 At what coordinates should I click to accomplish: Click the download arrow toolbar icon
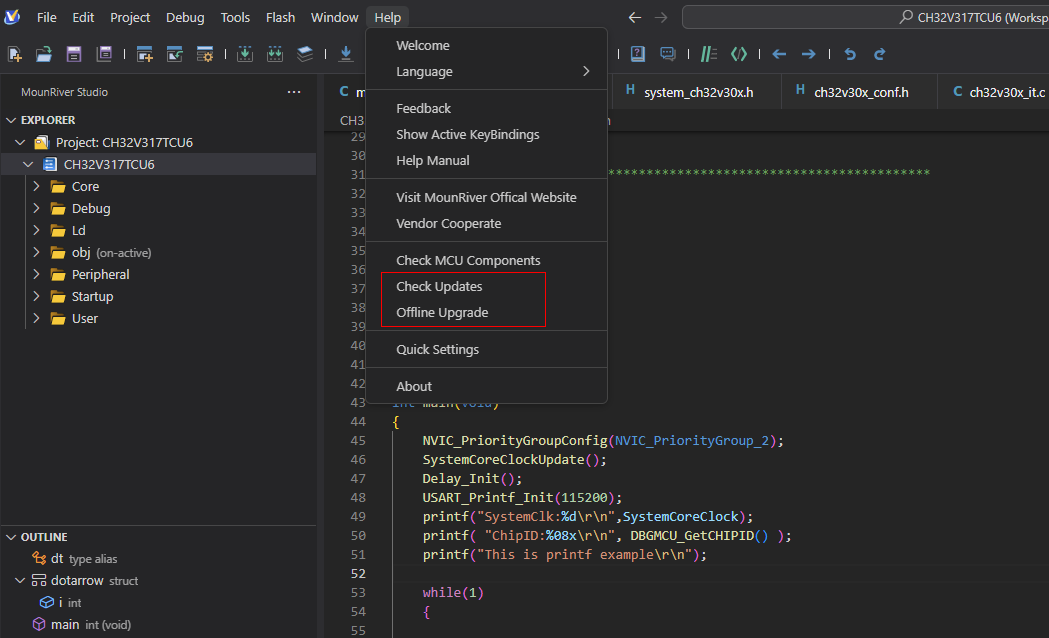[x=346, y=54]
